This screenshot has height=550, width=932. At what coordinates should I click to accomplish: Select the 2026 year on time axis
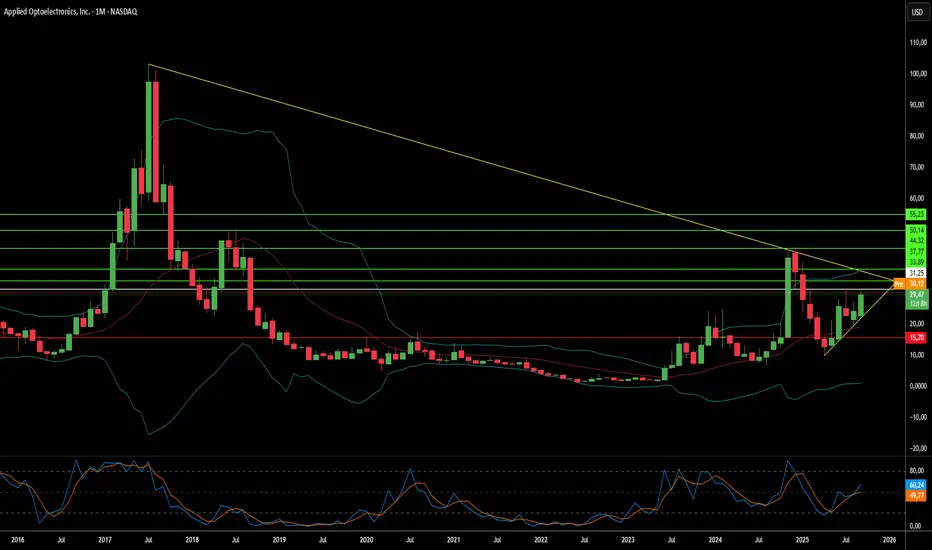[x=889, y=538]
